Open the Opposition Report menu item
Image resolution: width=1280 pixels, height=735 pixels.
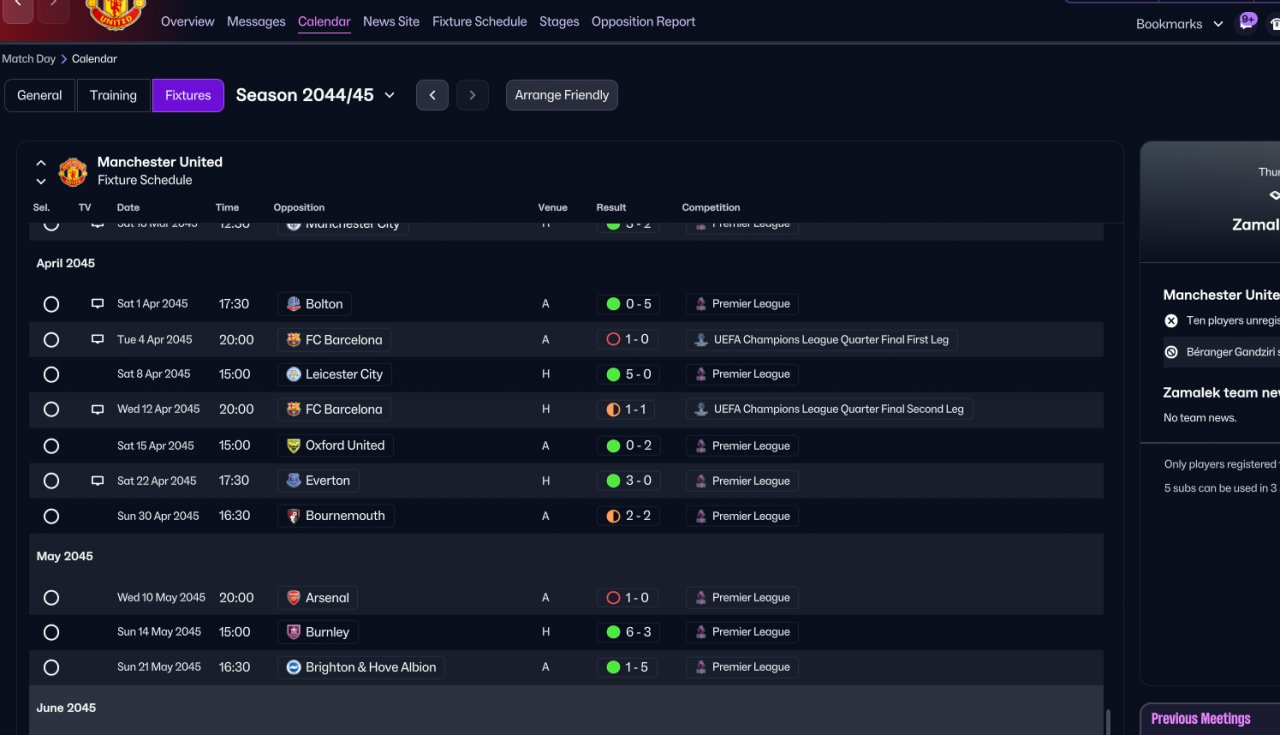[643, 21]
